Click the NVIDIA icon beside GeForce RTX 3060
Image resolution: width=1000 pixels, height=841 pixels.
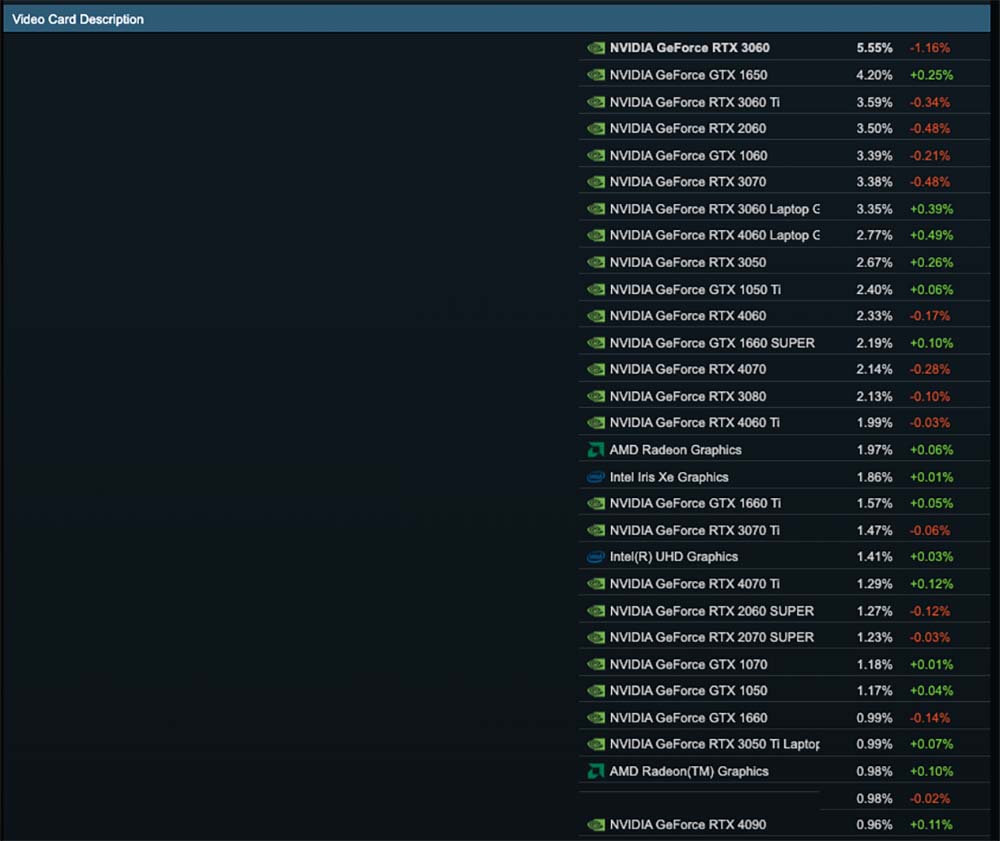click(x=596, y=48)
